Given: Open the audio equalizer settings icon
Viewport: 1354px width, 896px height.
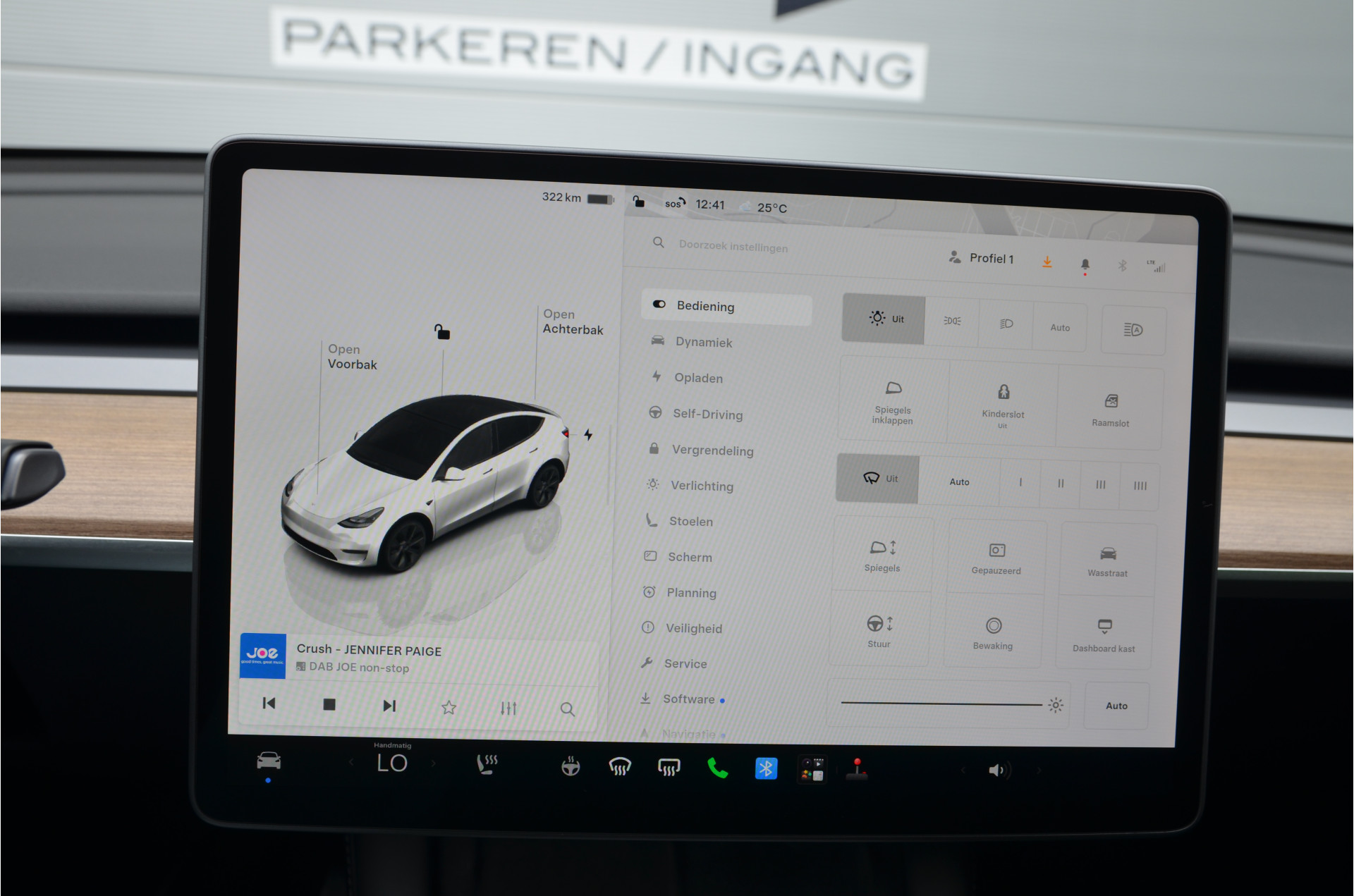Looking at the screenshot, I should 508,708.
